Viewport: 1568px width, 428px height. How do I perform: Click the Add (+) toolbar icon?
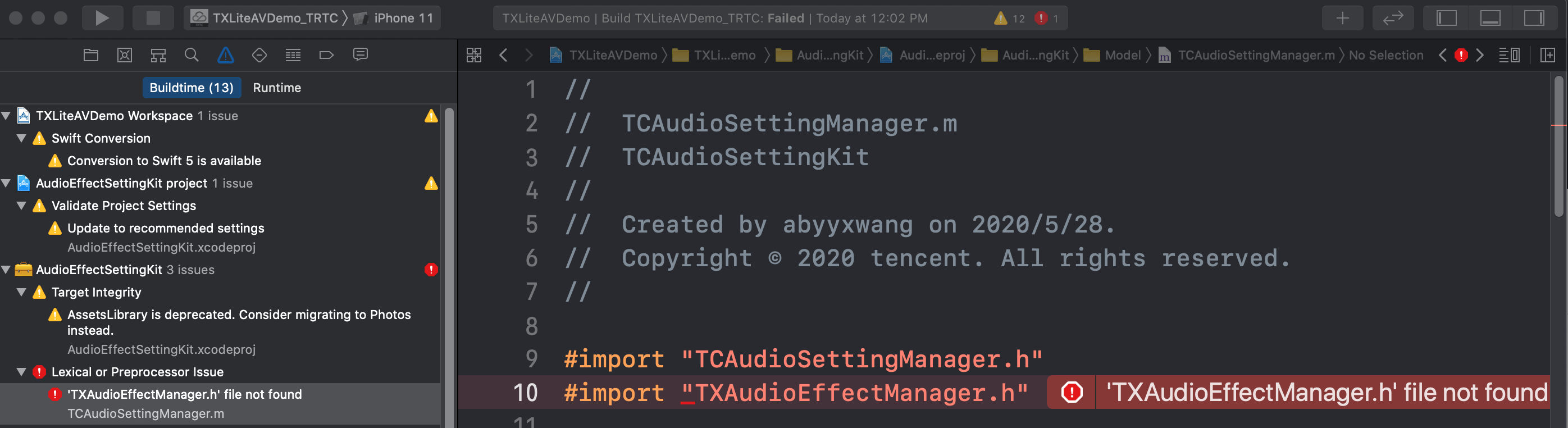(1342, 17)
